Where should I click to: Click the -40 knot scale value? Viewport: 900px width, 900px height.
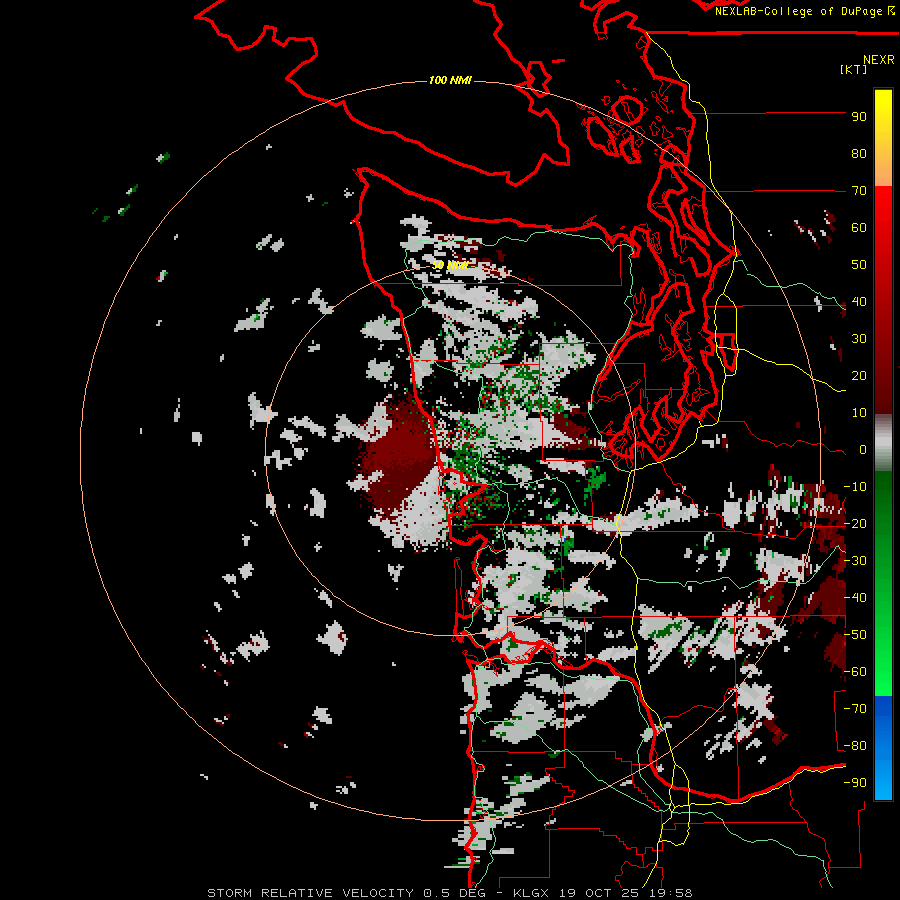tap(855, 598)
